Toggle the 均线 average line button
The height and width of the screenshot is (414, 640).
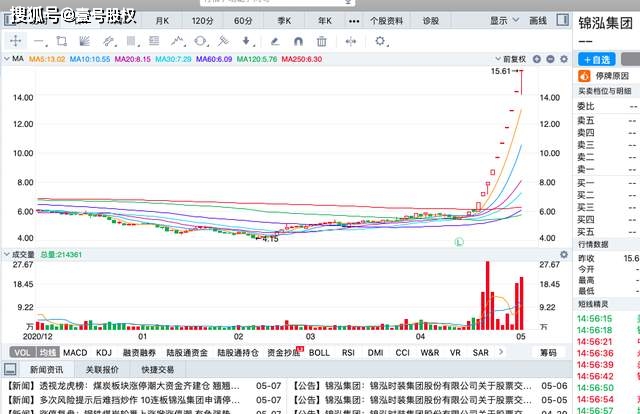[48, 353]
